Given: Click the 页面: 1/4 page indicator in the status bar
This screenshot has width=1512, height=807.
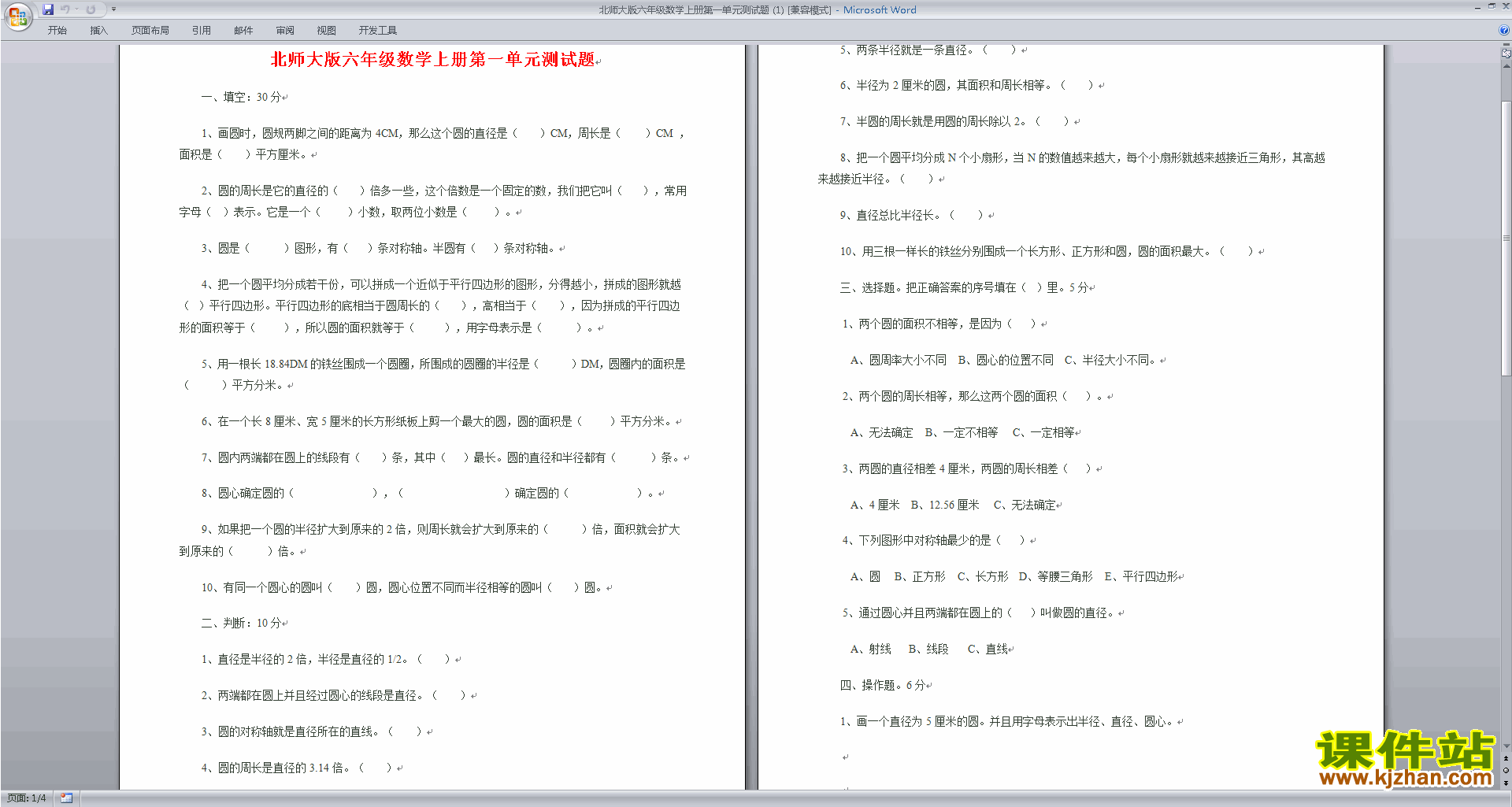Looking at the screenshot, I should coord(27,798).
